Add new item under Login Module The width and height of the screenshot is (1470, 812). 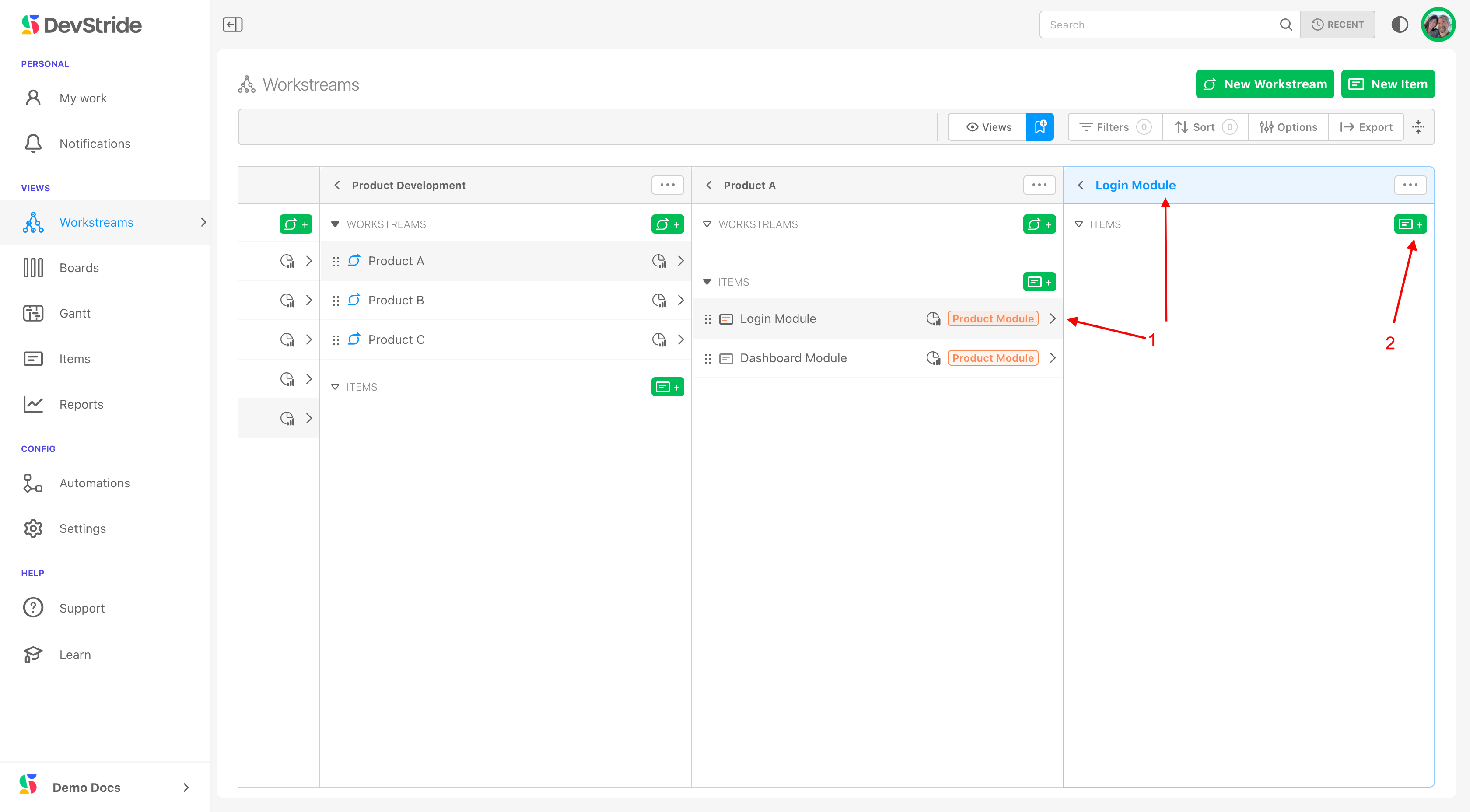(1410, 224)
